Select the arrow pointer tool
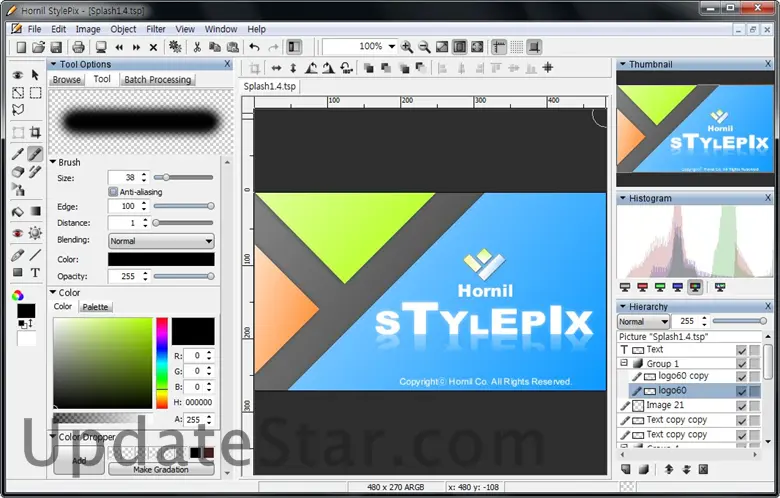The height and width of the screenshot is (498, 780). (x=35, y=75)
